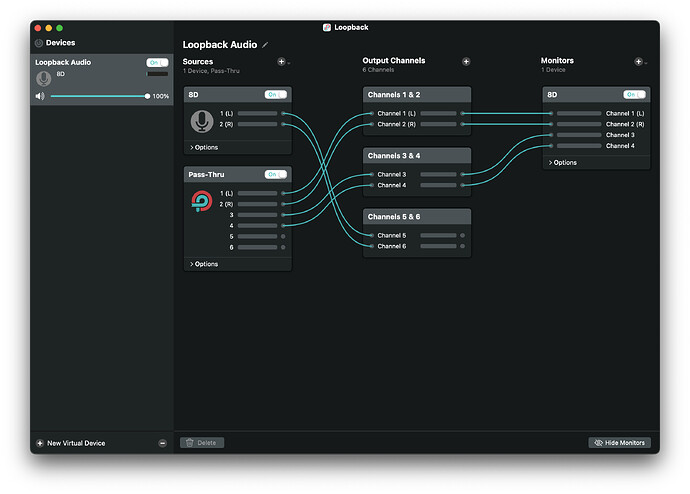Click the power icon next to Devices
Viewport: 690px width, 494px height.
[39, 43]
